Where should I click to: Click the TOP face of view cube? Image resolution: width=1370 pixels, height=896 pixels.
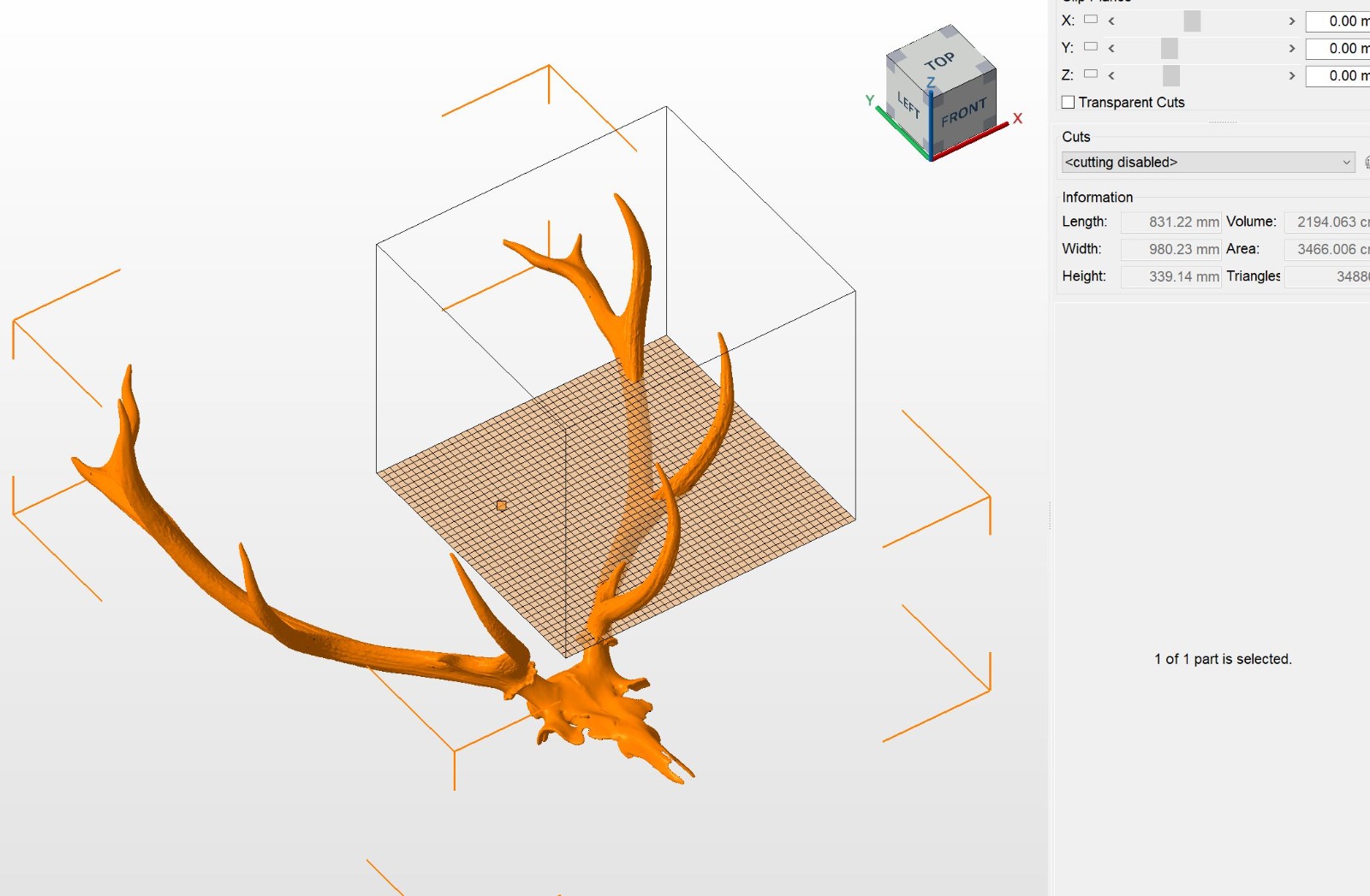pos(940,60)
